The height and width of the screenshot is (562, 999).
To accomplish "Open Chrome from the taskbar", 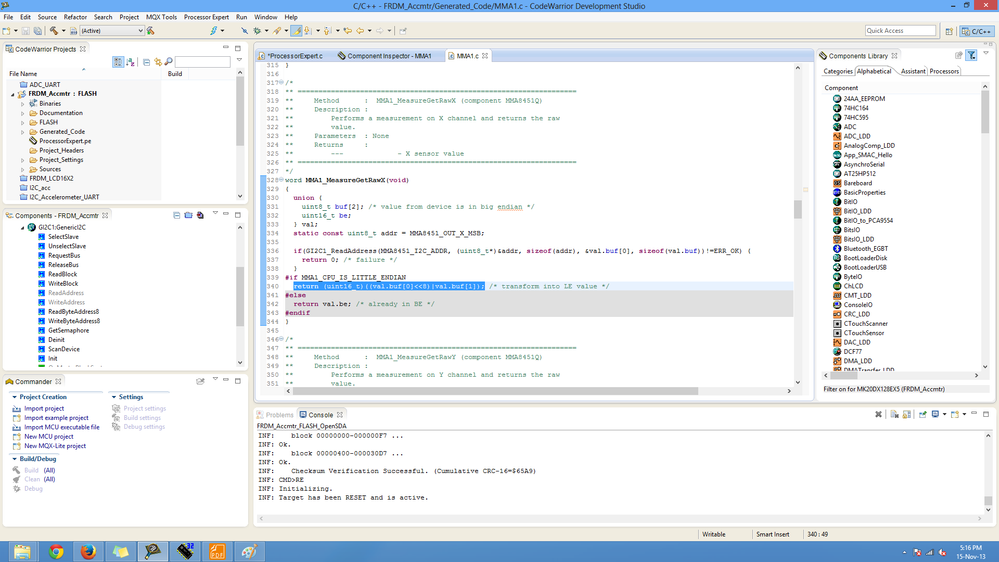I will (56, 551).
